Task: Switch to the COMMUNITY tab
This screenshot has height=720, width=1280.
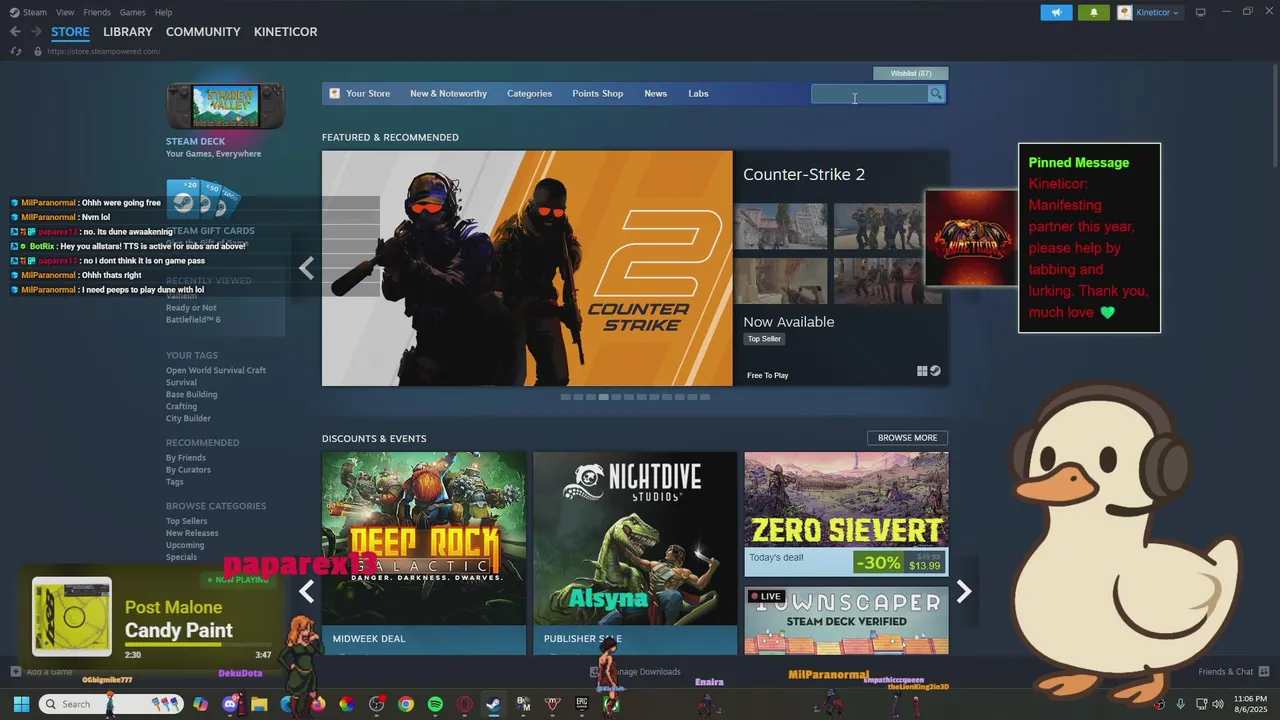Action: click(203, 32)
